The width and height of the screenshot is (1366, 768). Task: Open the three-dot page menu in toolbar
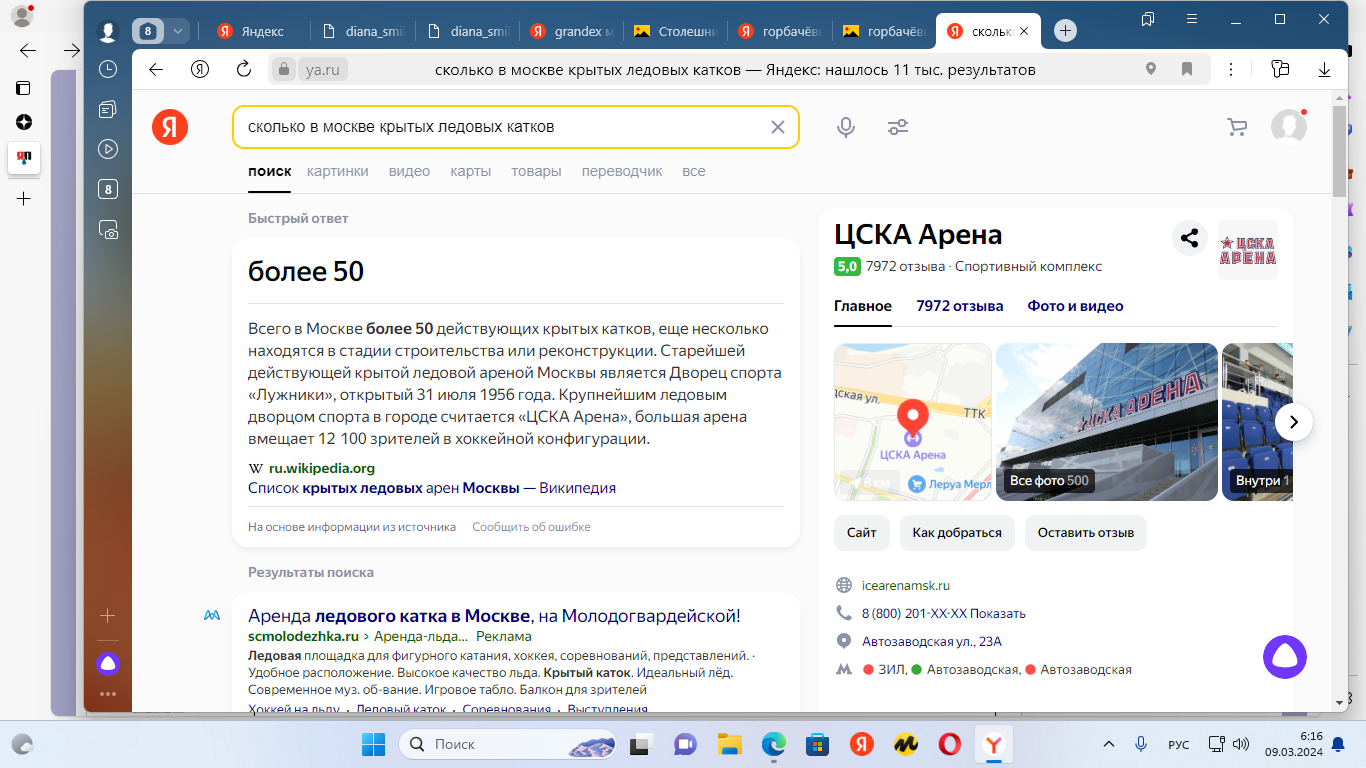[1231, 69]
